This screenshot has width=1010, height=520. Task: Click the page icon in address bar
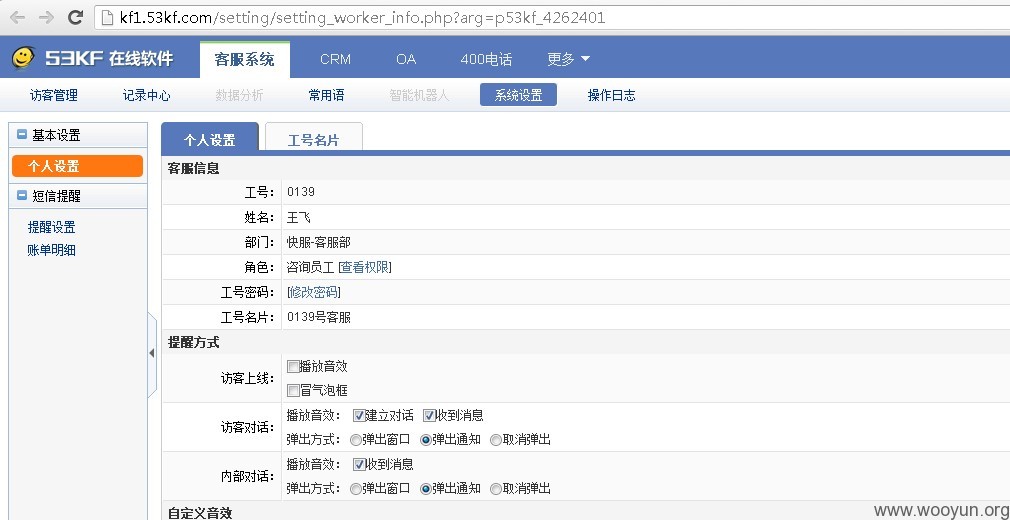pos(107,17)
